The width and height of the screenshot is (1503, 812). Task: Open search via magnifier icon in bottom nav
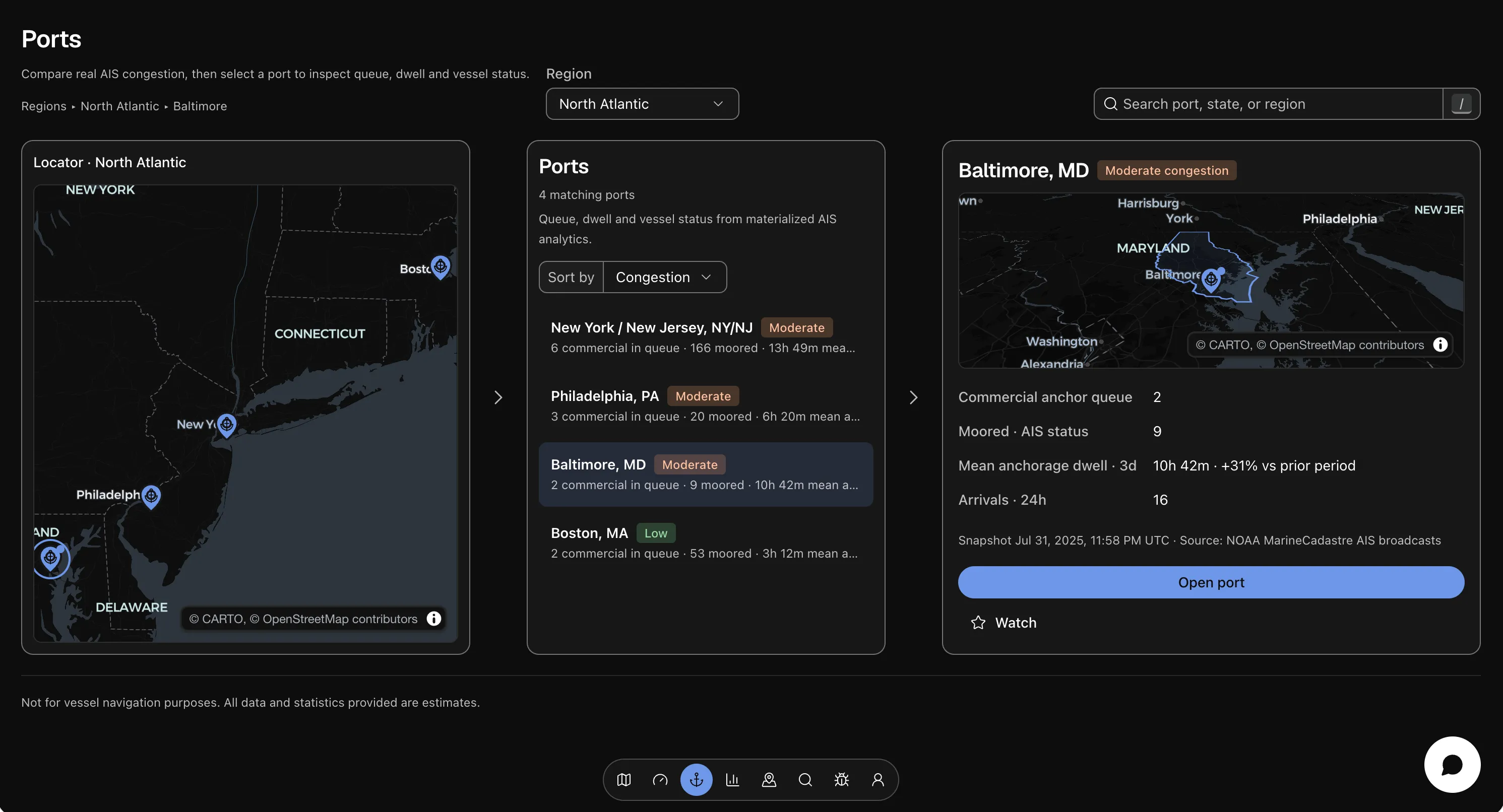click(805, 779)
